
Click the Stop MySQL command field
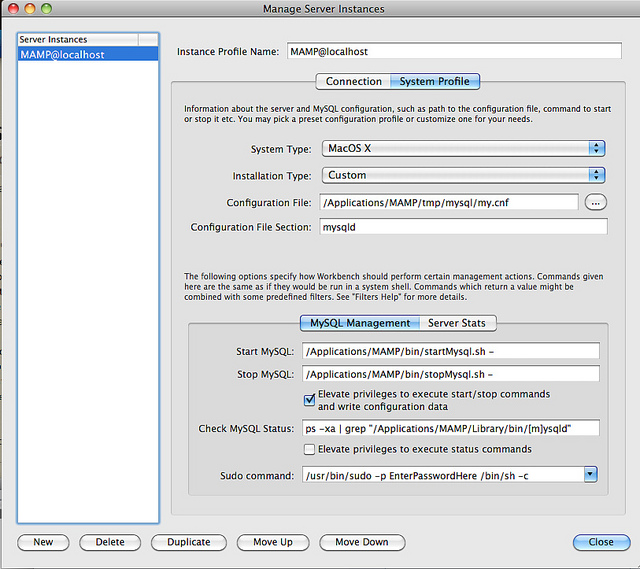(x=451, y=374)
